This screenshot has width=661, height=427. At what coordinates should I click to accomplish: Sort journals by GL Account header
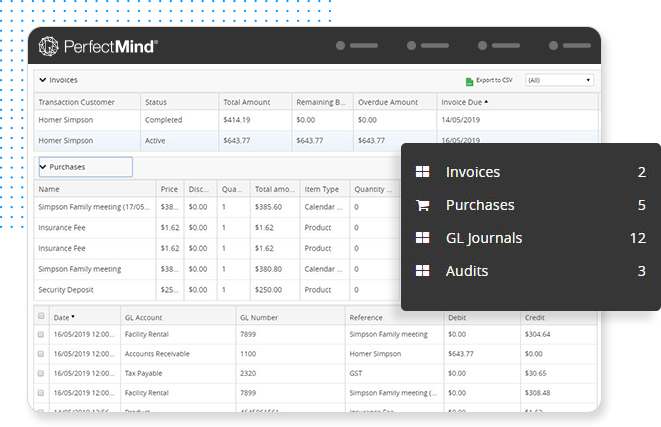click(143, 317)
